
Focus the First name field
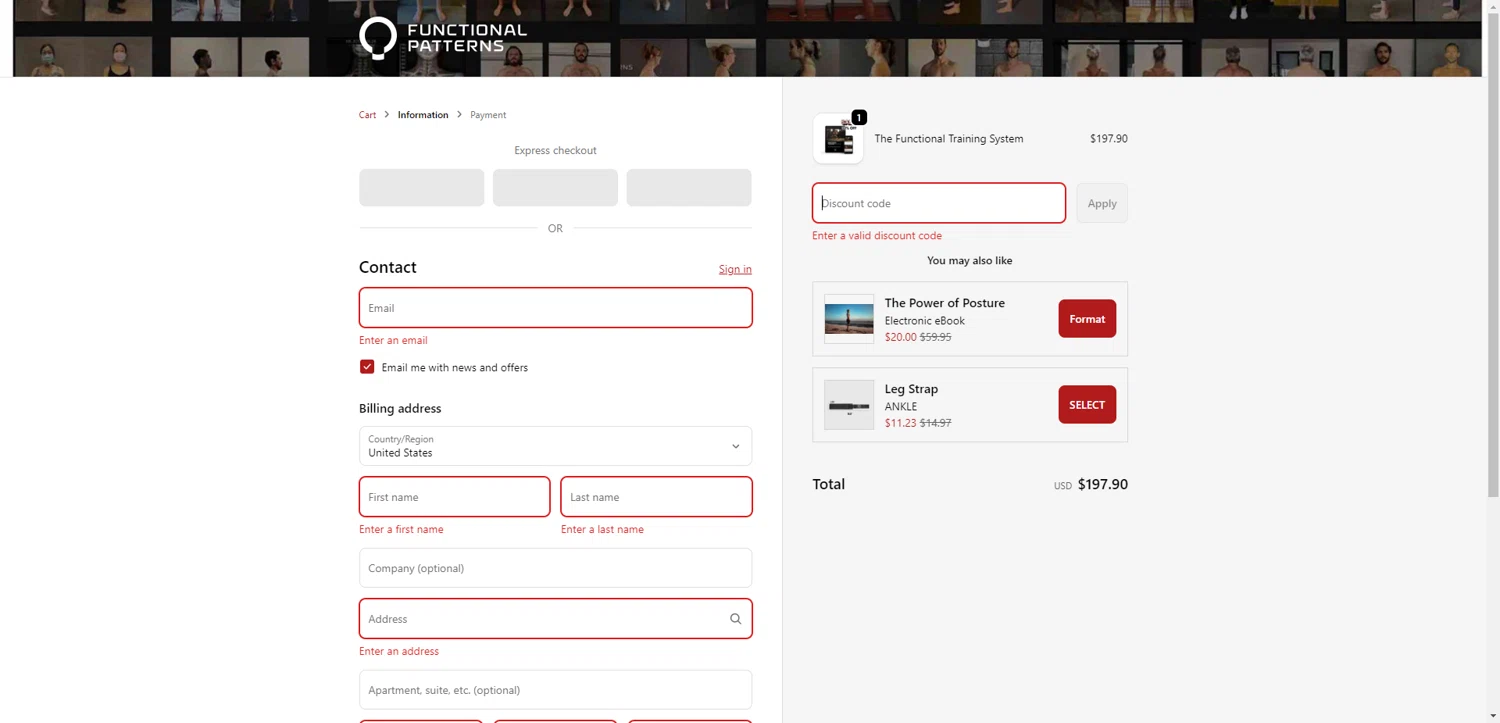[x=454, y=497]
